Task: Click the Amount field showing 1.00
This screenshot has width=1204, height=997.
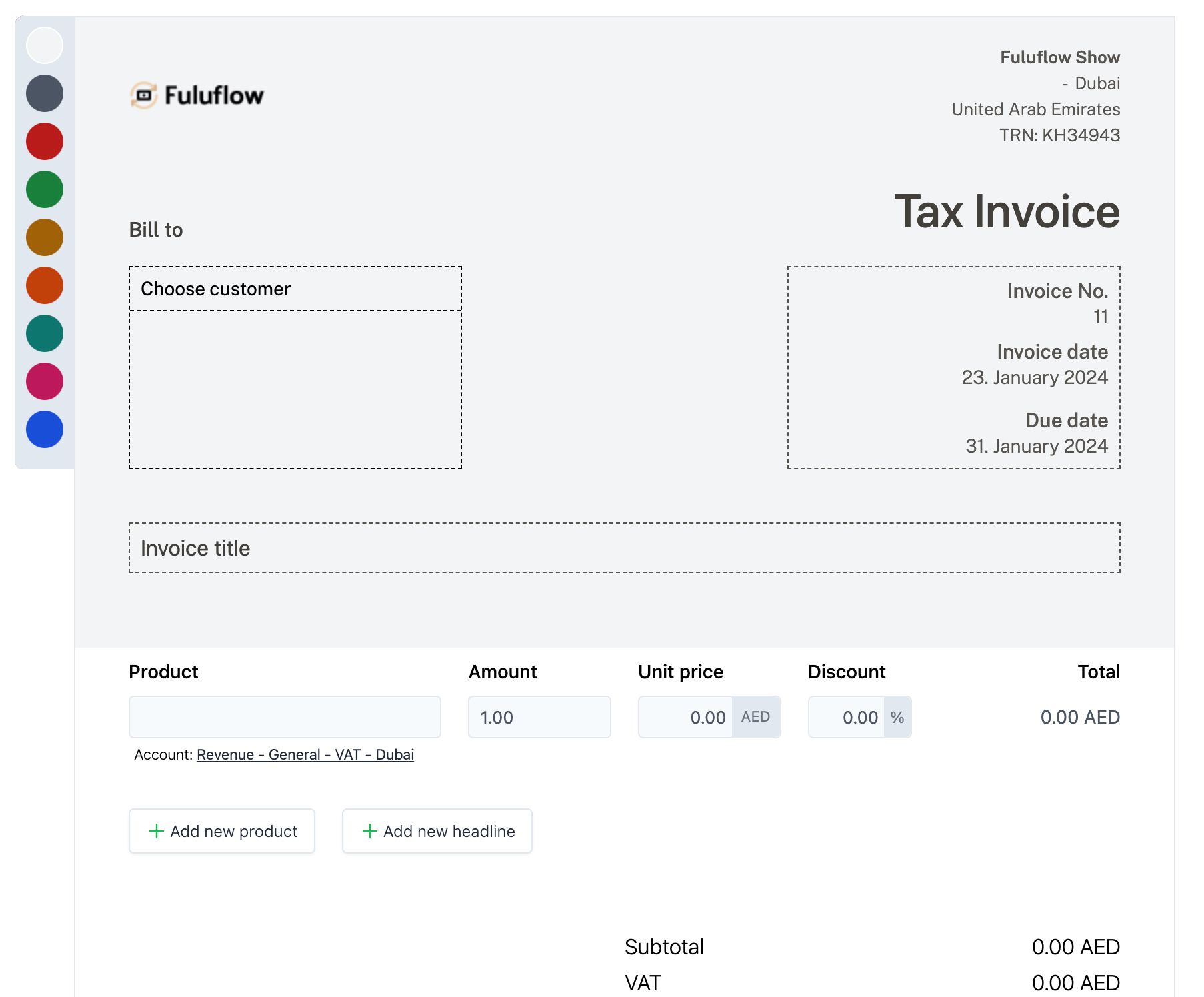Action: (x=539, y=717)
